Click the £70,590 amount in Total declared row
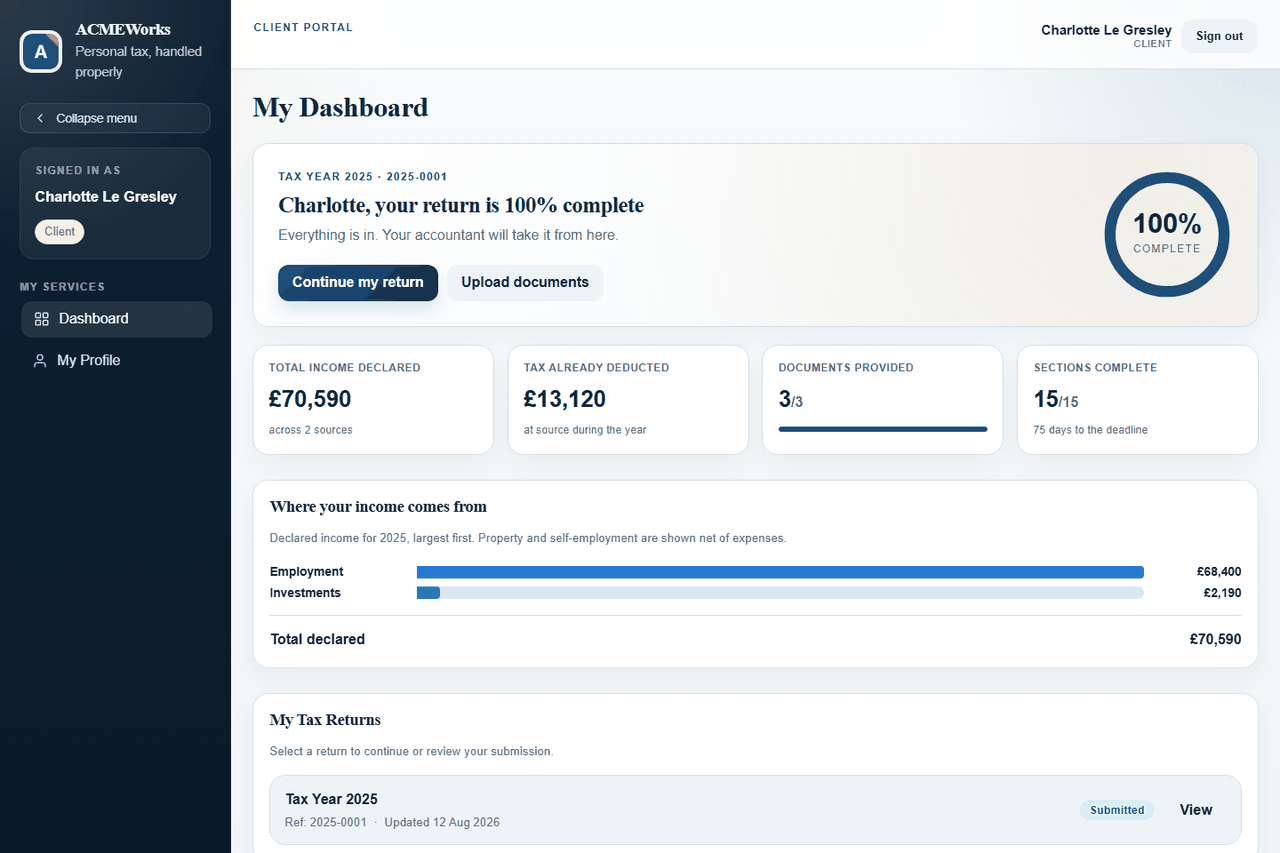This screenshot has height=853, width=1280. coord(1215,639)
